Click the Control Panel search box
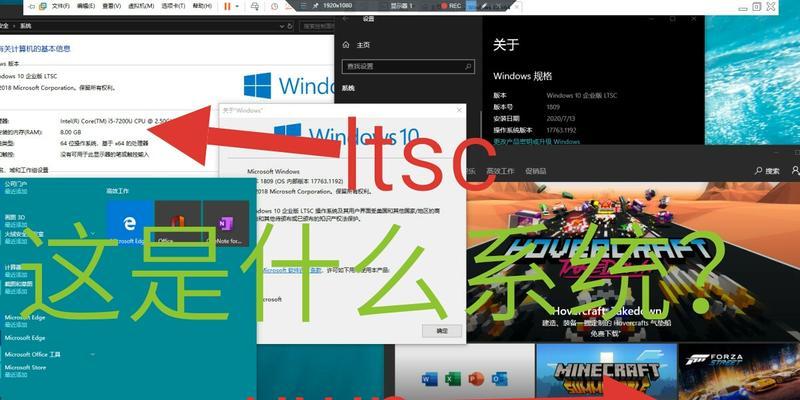This screenshot has height=400, width=800. (x=316, y=26)
